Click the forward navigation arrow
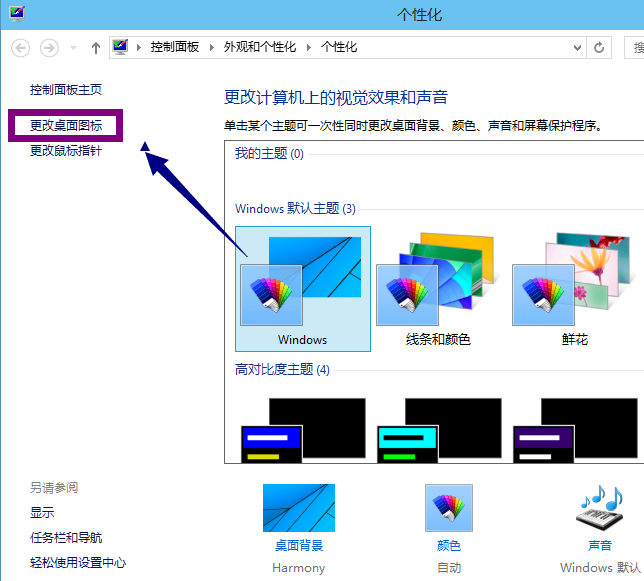 49,47
